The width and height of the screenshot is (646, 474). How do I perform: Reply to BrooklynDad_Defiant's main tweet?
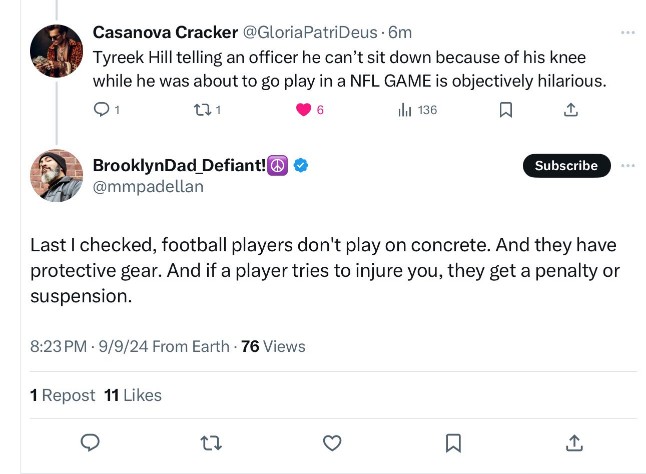89,442
